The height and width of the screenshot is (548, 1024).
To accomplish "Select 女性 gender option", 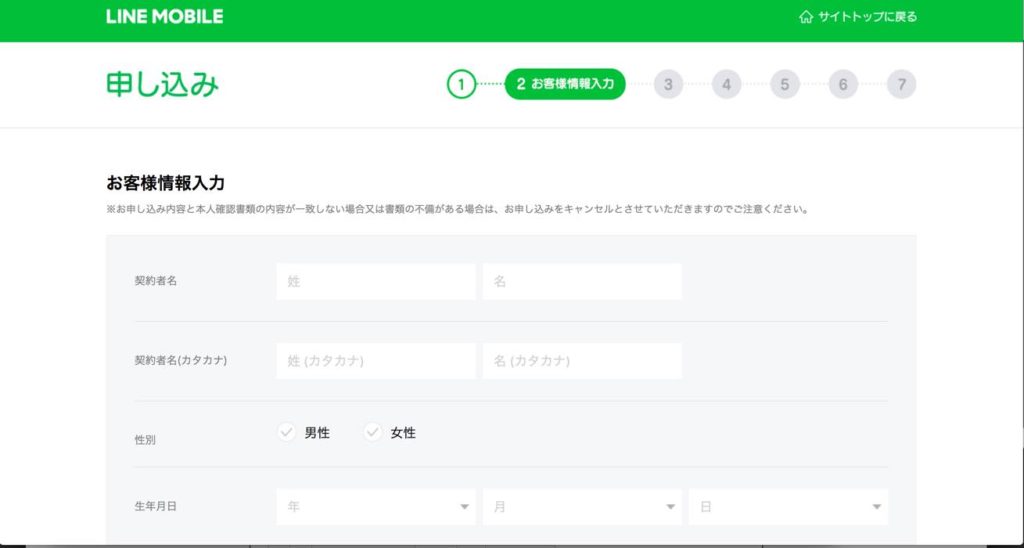I will tap(390, 432).
